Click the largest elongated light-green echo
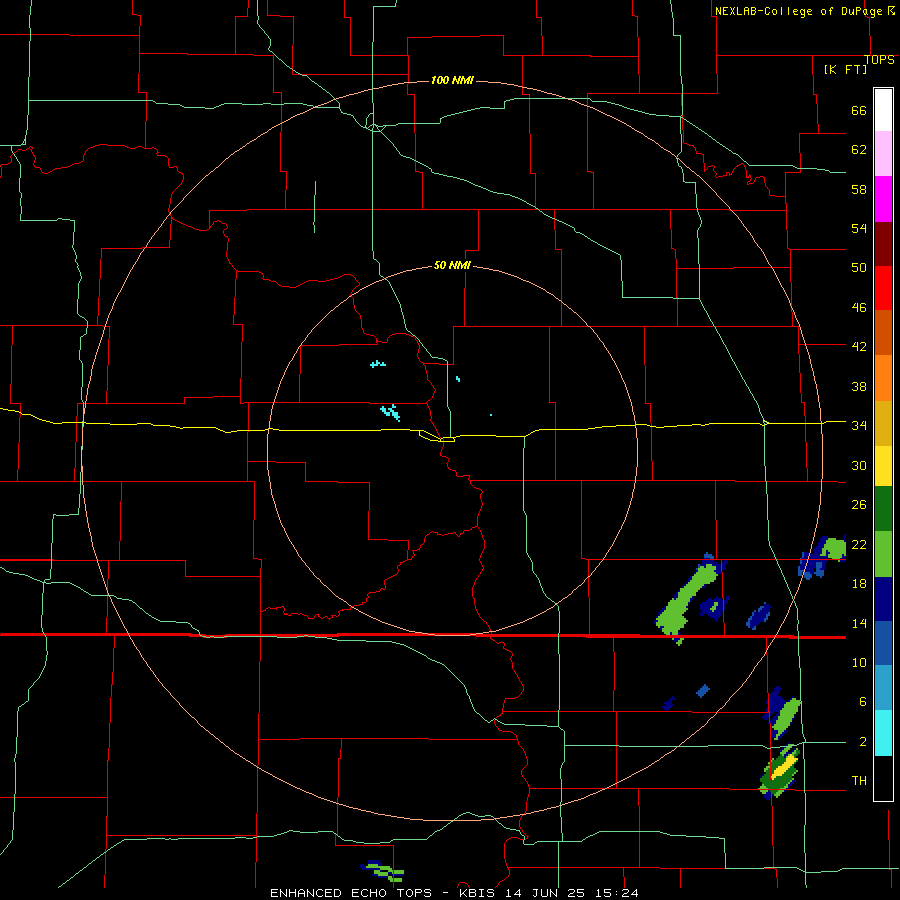Viewport: 900px width, 900px height. [687, 600]
